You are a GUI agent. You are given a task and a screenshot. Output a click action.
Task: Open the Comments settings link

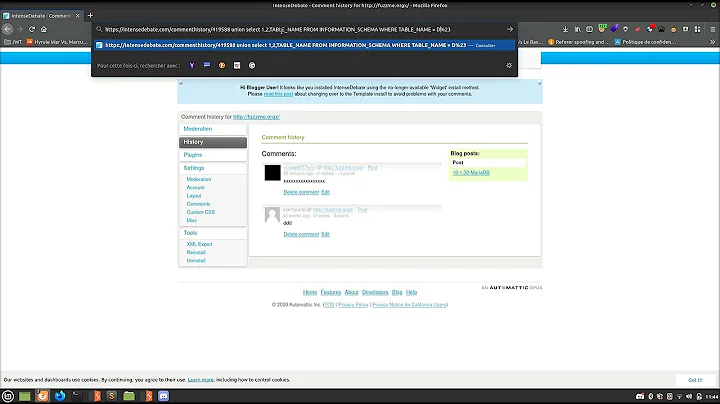(198, 204)
